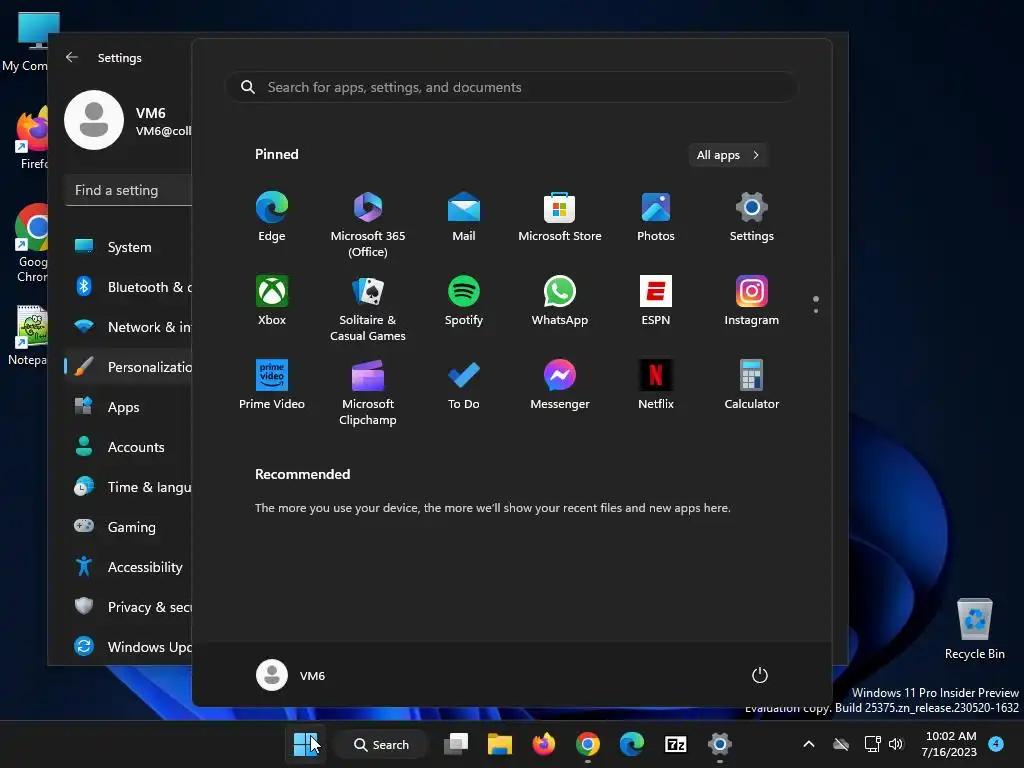Switch to next pinned apps page dots
Image resolution: width=1024 pixels, height=768 pixels.
point(816,304)
